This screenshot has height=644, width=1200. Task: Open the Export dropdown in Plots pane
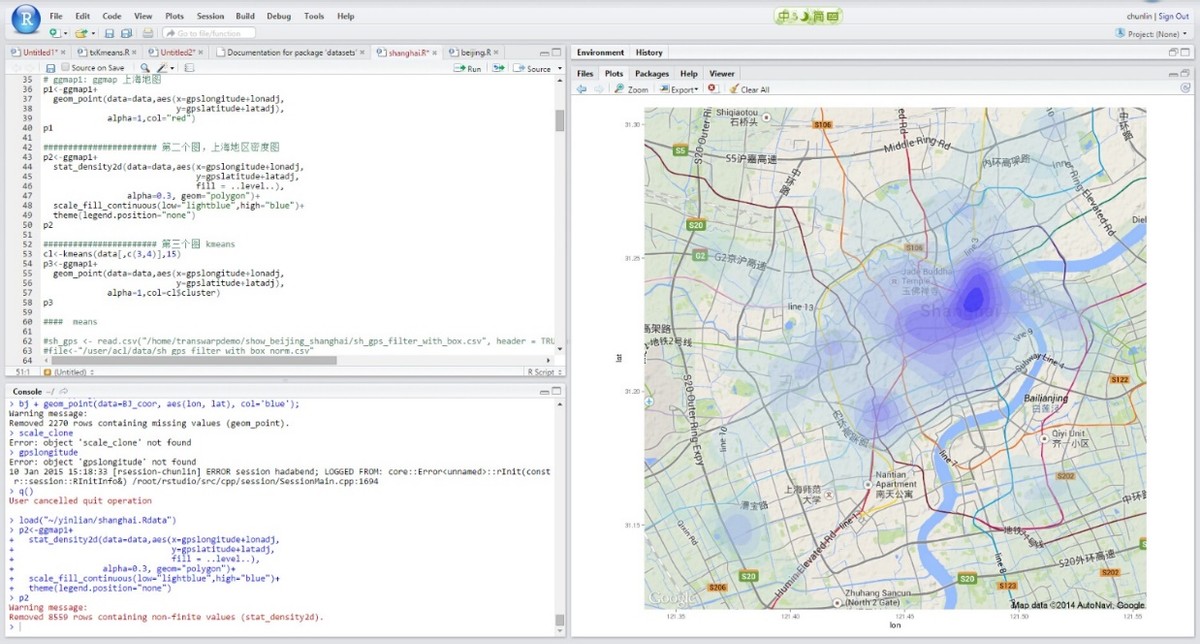tap(683, 89)
